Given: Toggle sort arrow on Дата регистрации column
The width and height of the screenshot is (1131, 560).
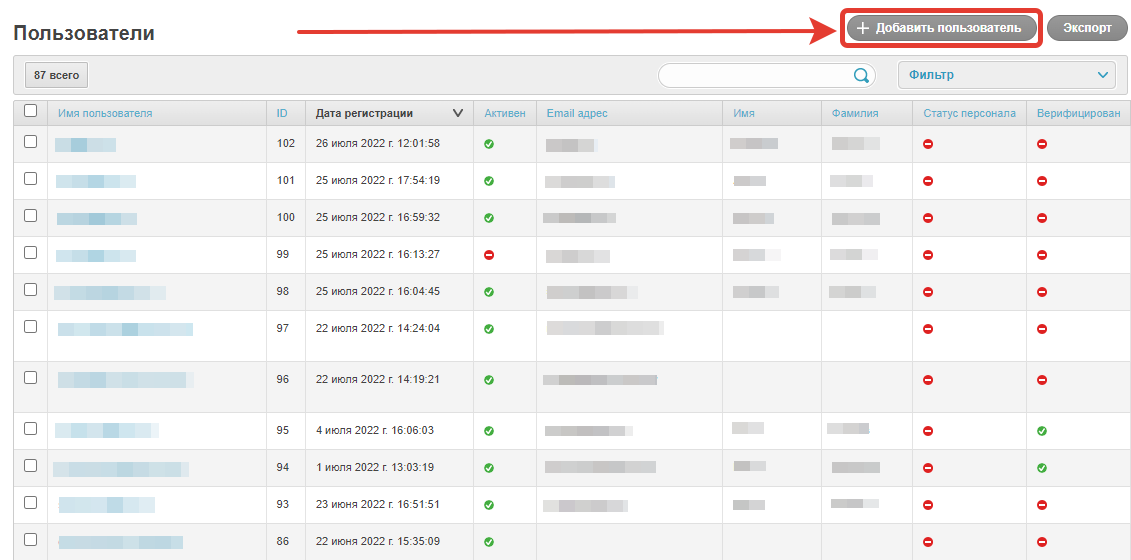Looking at the screenshot, I should pyautogui.click(x=458, y=113).
